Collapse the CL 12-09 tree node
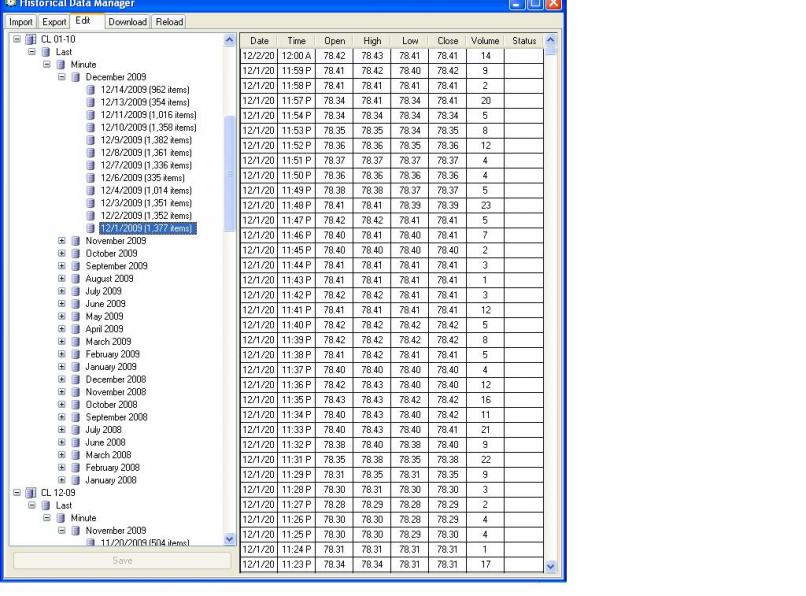This screenshot has width=806, height=596. 17,493
